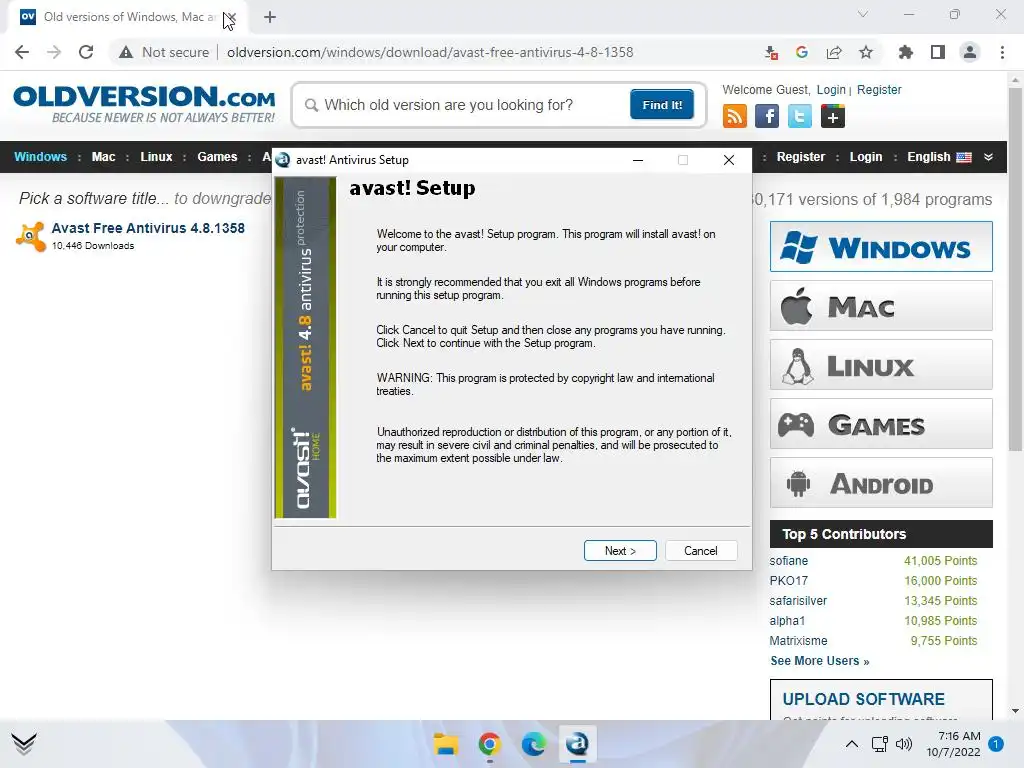Close the Old versions browser tab
Viewport: 1024px width, 768px height.
click(230, 17)
